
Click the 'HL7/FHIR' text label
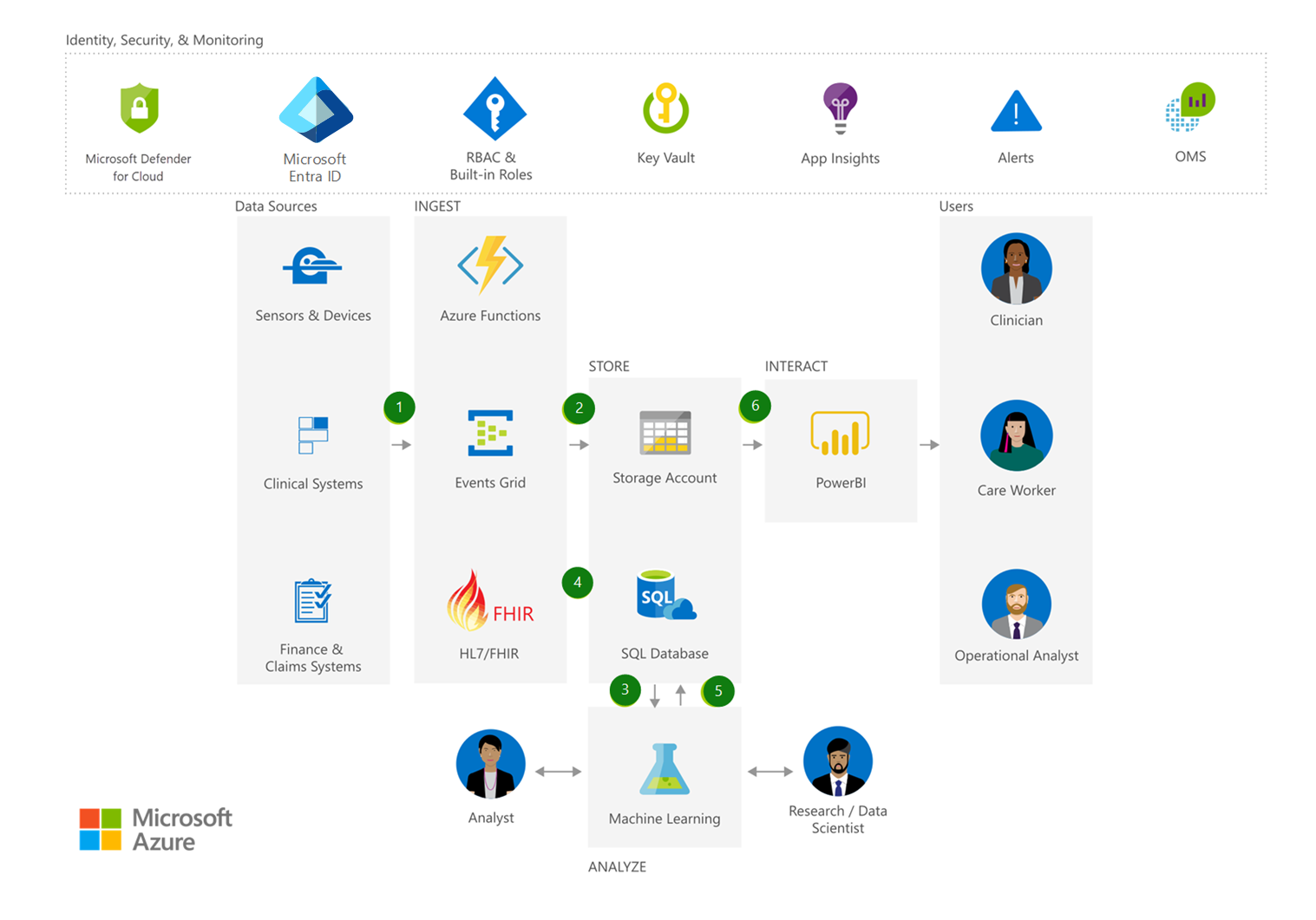[489, 654]
